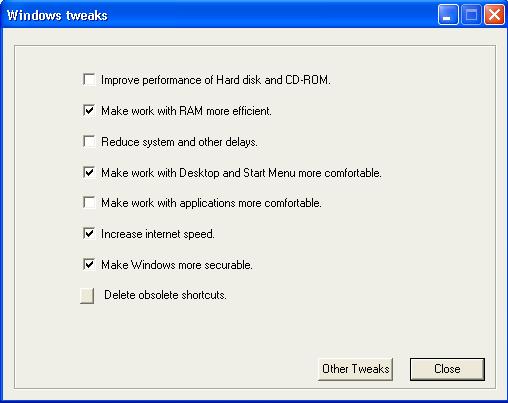Image resolution: width=508 pixels, height=403 pixels.
Task: Click the Windows tweaks title bar text
Action: point(57,16)
